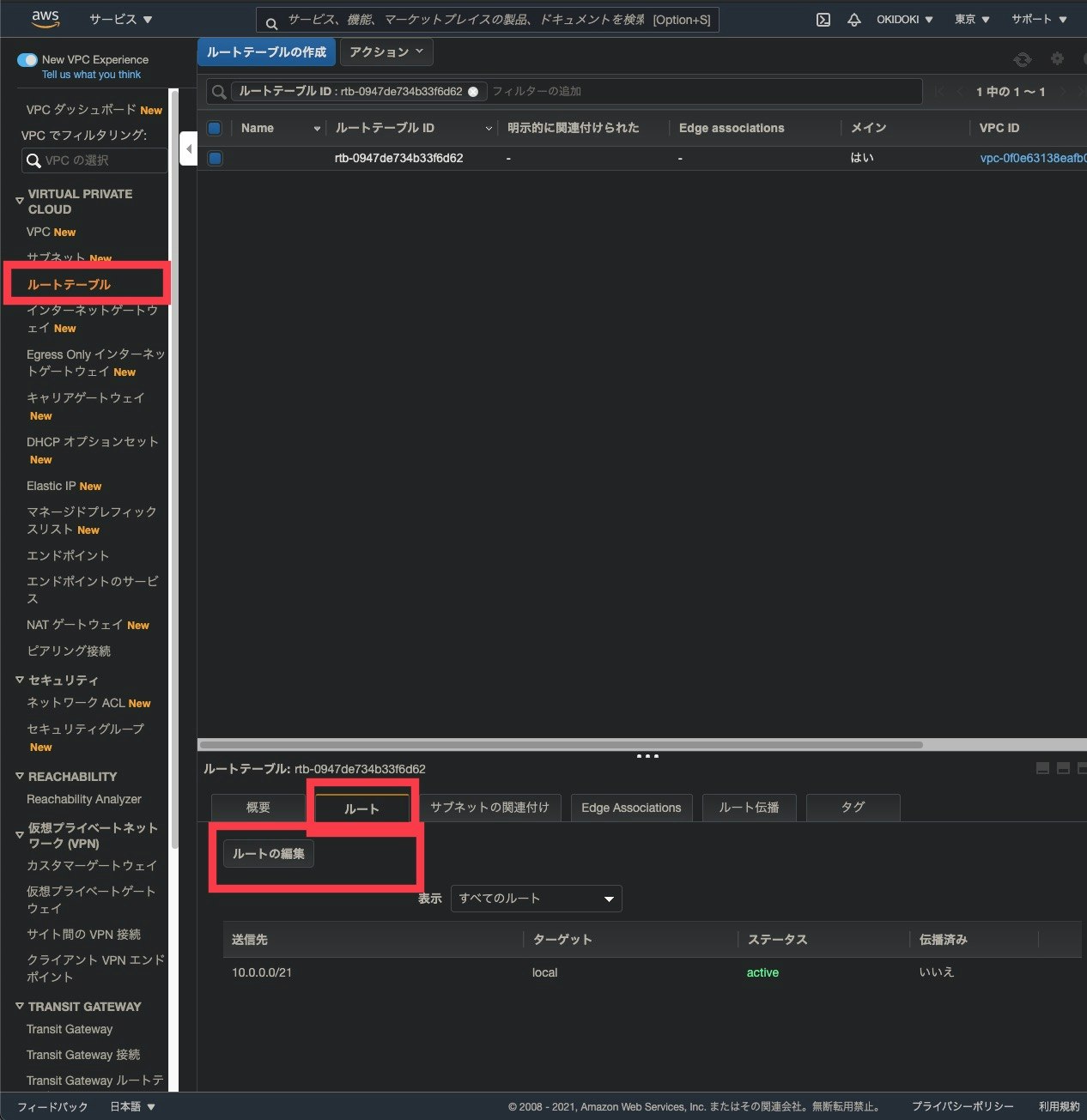Open the 東京 region dropdown
1087x1120 pixels.
972,19
